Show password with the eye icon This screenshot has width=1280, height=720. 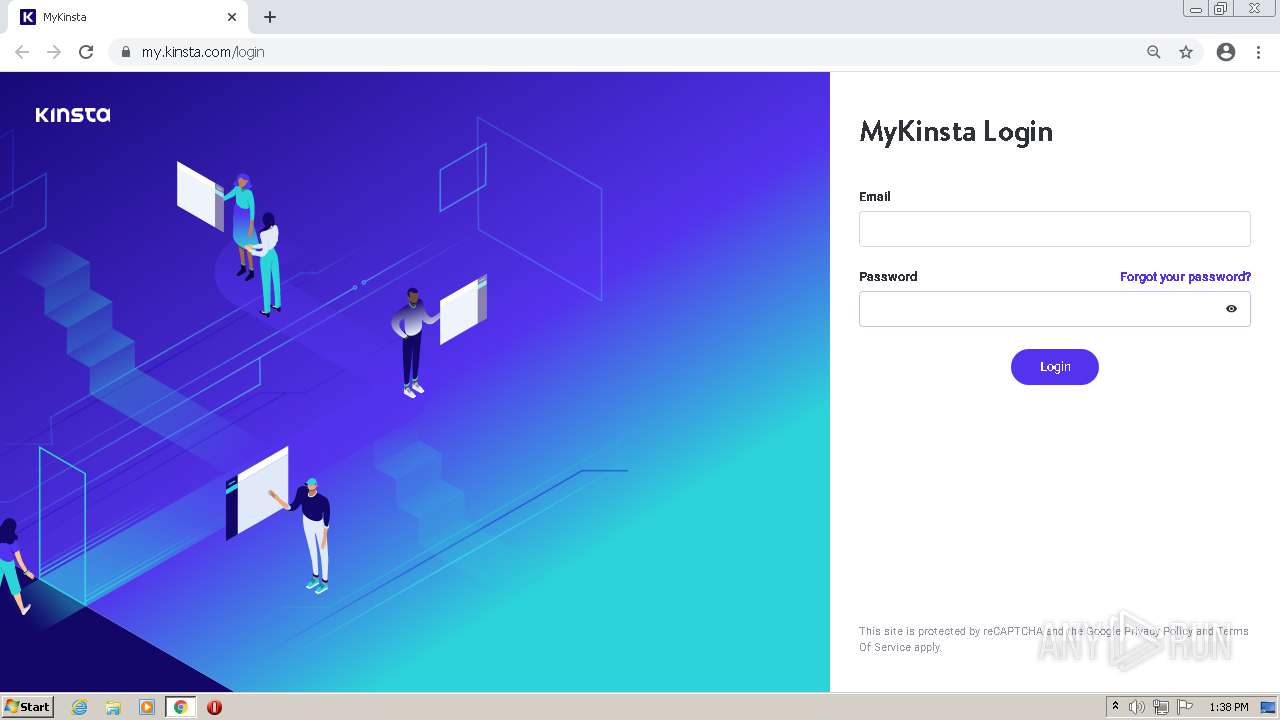tap(1231, 309)
